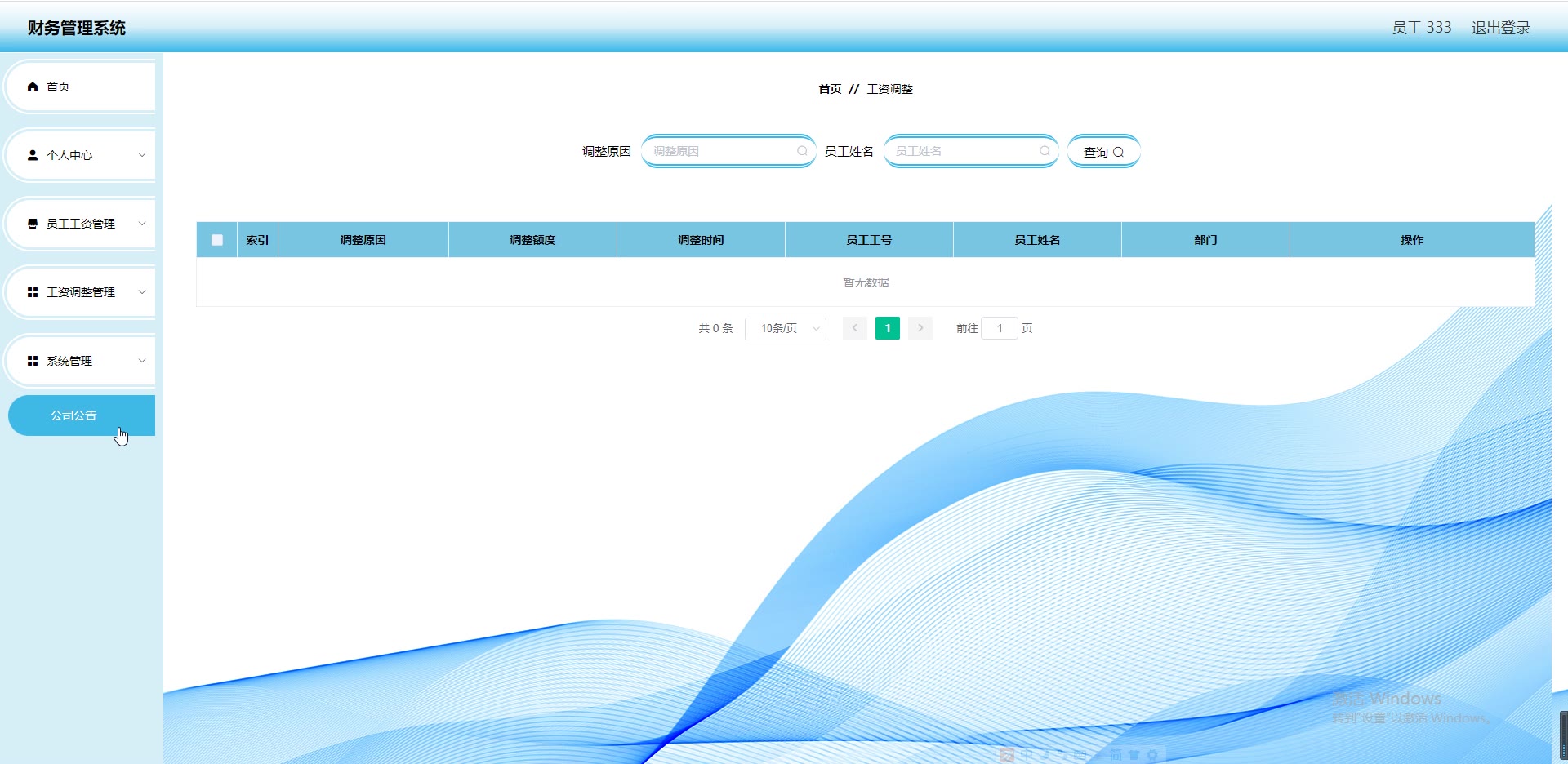
Task: Click the 部门 column header
Action: click(1205, 240)
